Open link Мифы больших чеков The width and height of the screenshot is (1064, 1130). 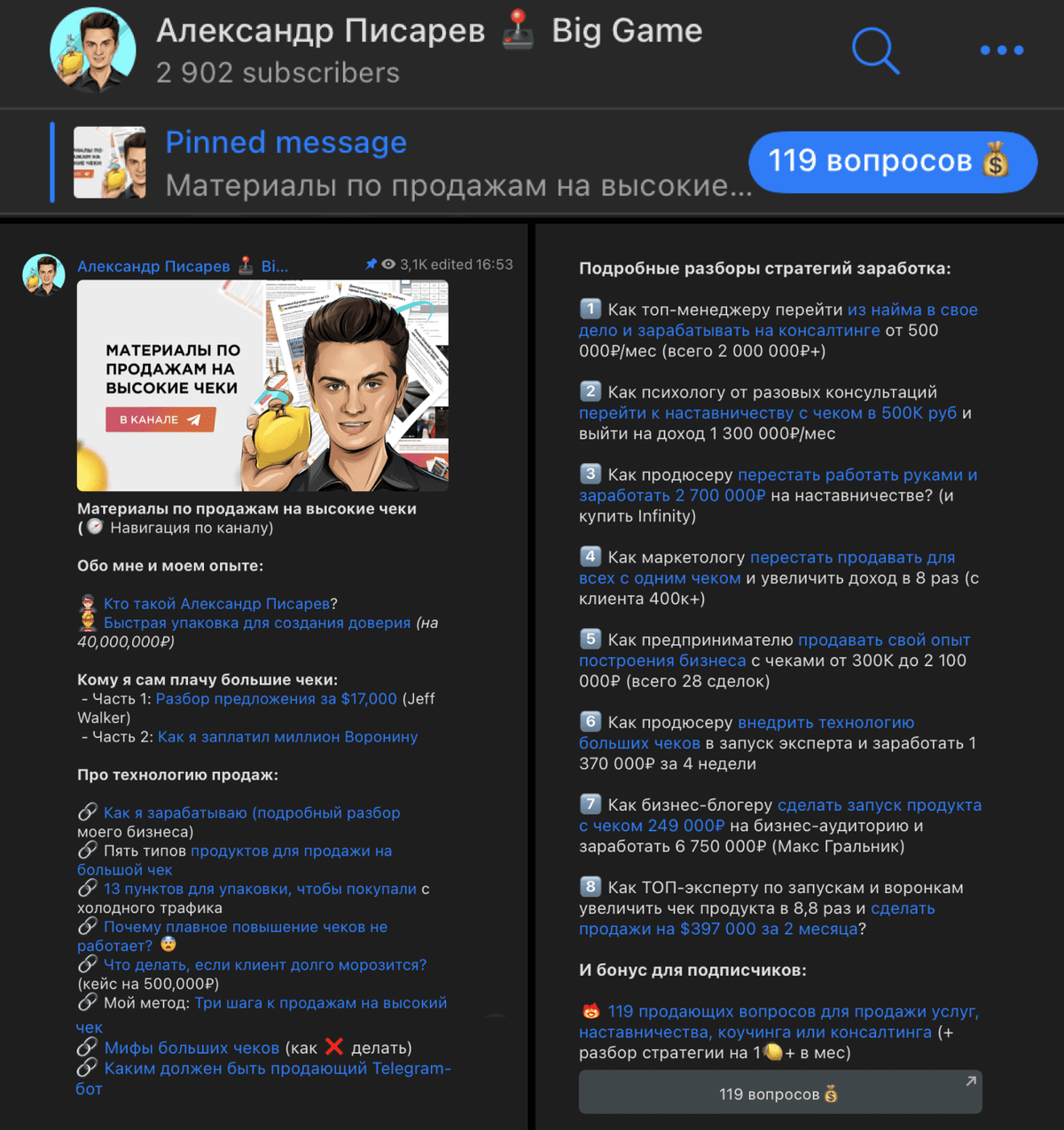(x=192, y=1048)
